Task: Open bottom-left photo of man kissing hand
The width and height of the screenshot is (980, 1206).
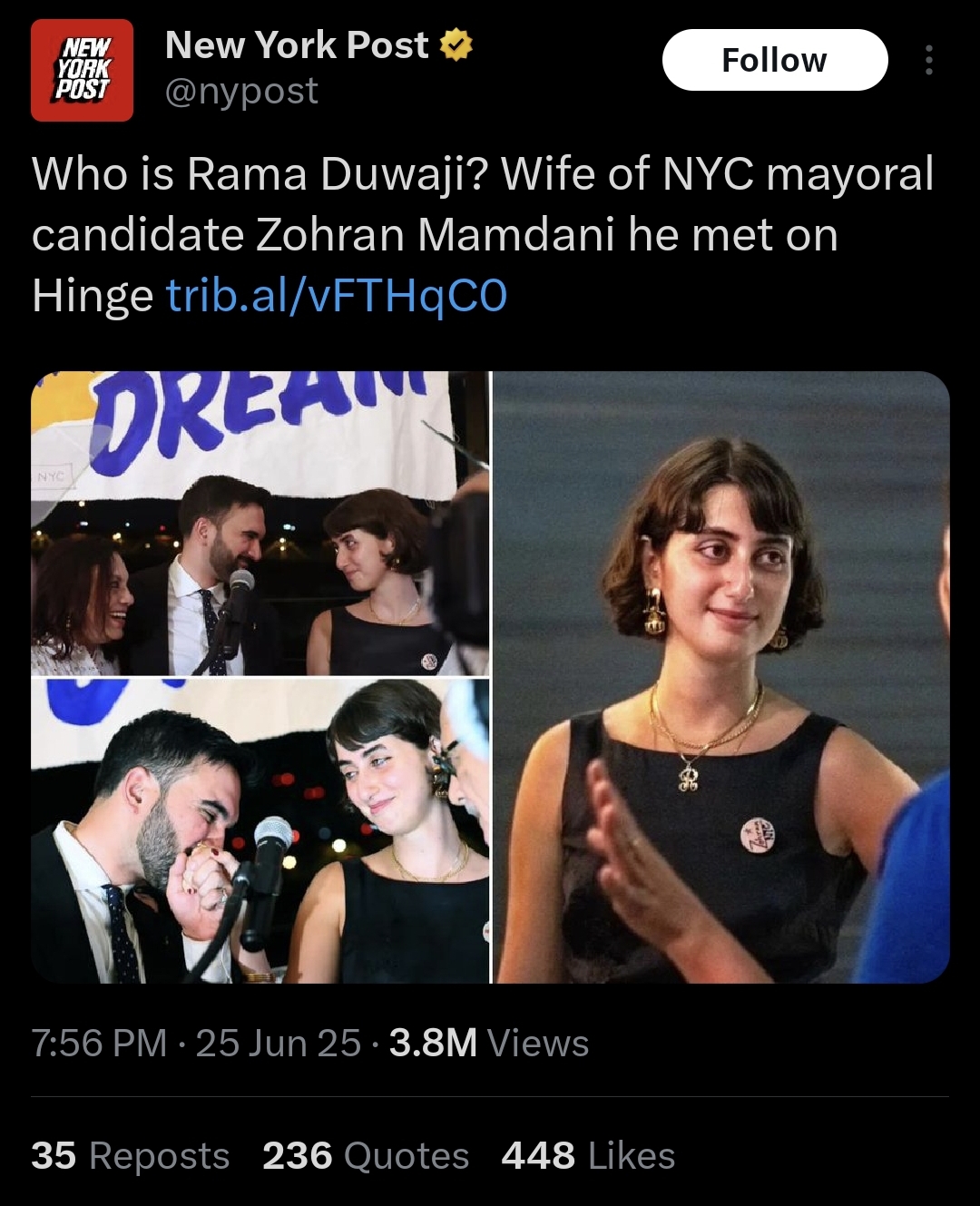Action: pos(260,831)
